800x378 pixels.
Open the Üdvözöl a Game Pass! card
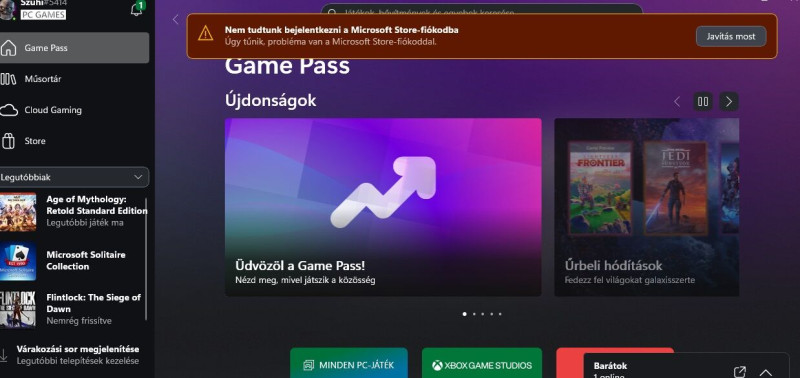click(383, 207)
